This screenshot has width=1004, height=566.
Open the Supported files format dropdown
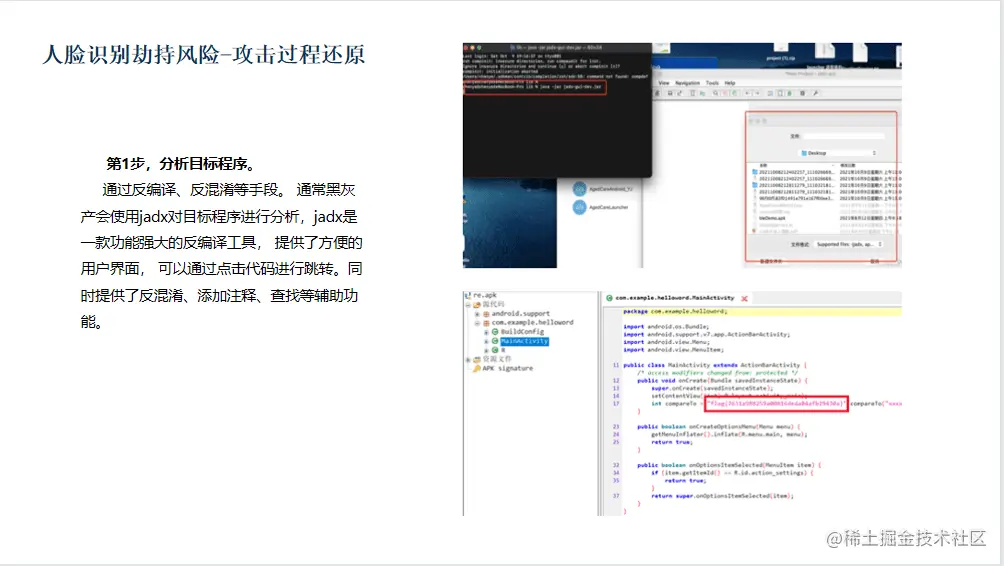pos(848,245)
